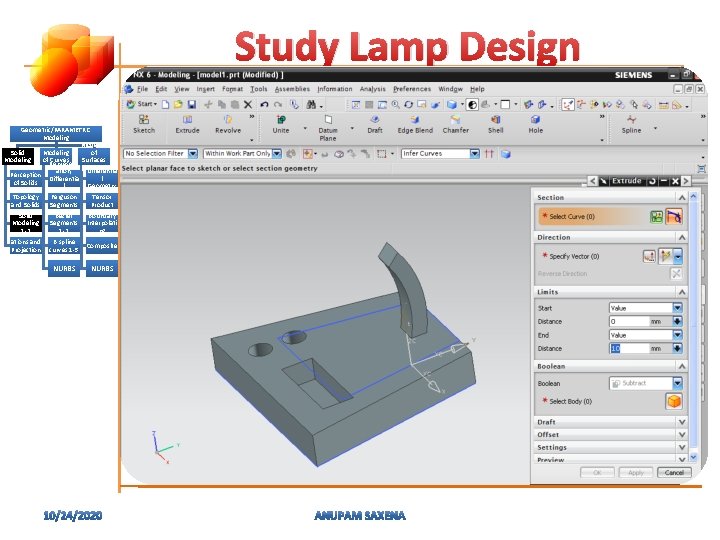The image size is (720, 540).
Task: Click the New file icon
Action: (x=165, y=104)
